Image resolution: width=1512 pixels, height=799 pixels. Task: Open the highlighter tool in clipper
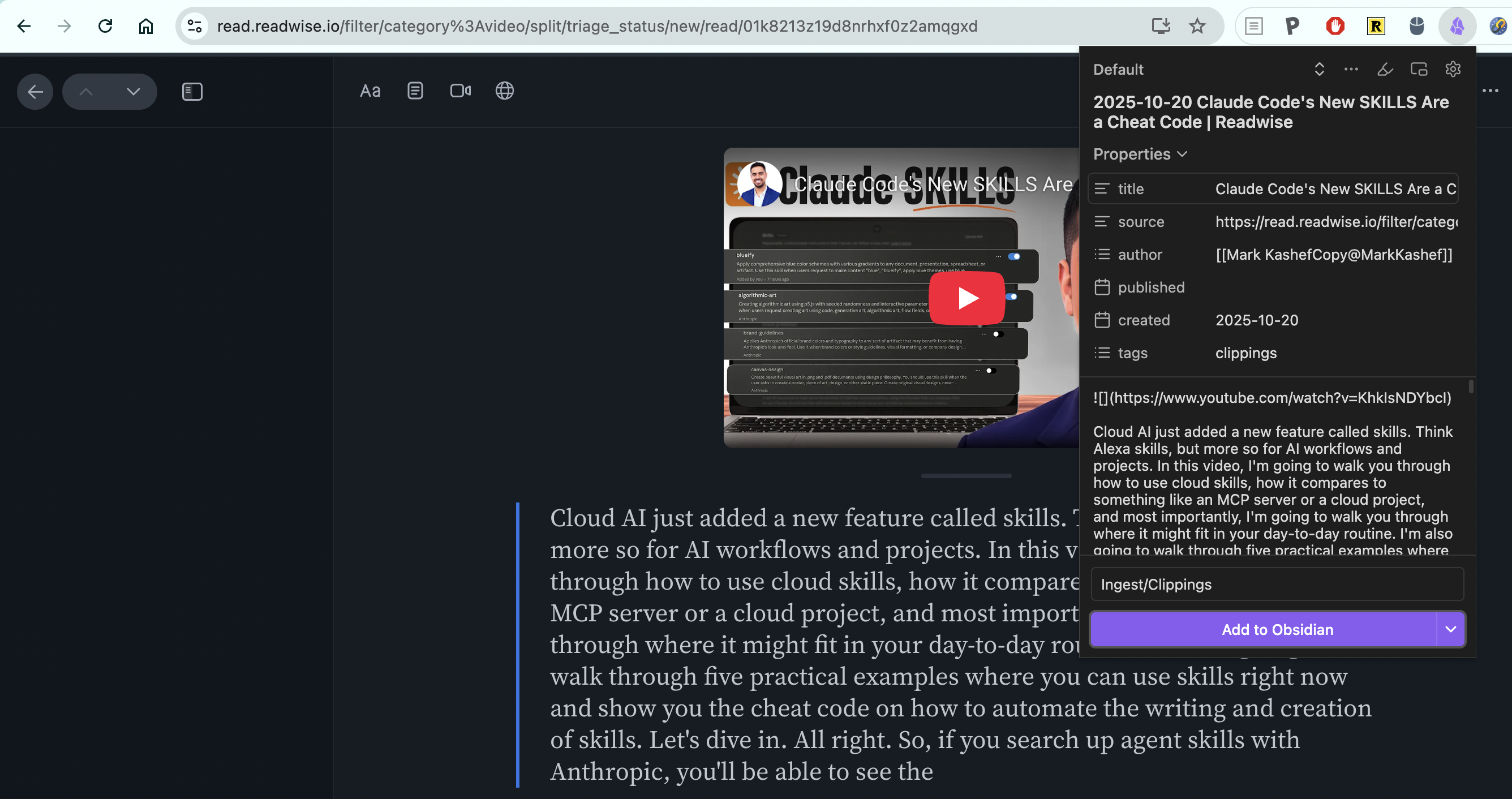(x=1385, y=69)
